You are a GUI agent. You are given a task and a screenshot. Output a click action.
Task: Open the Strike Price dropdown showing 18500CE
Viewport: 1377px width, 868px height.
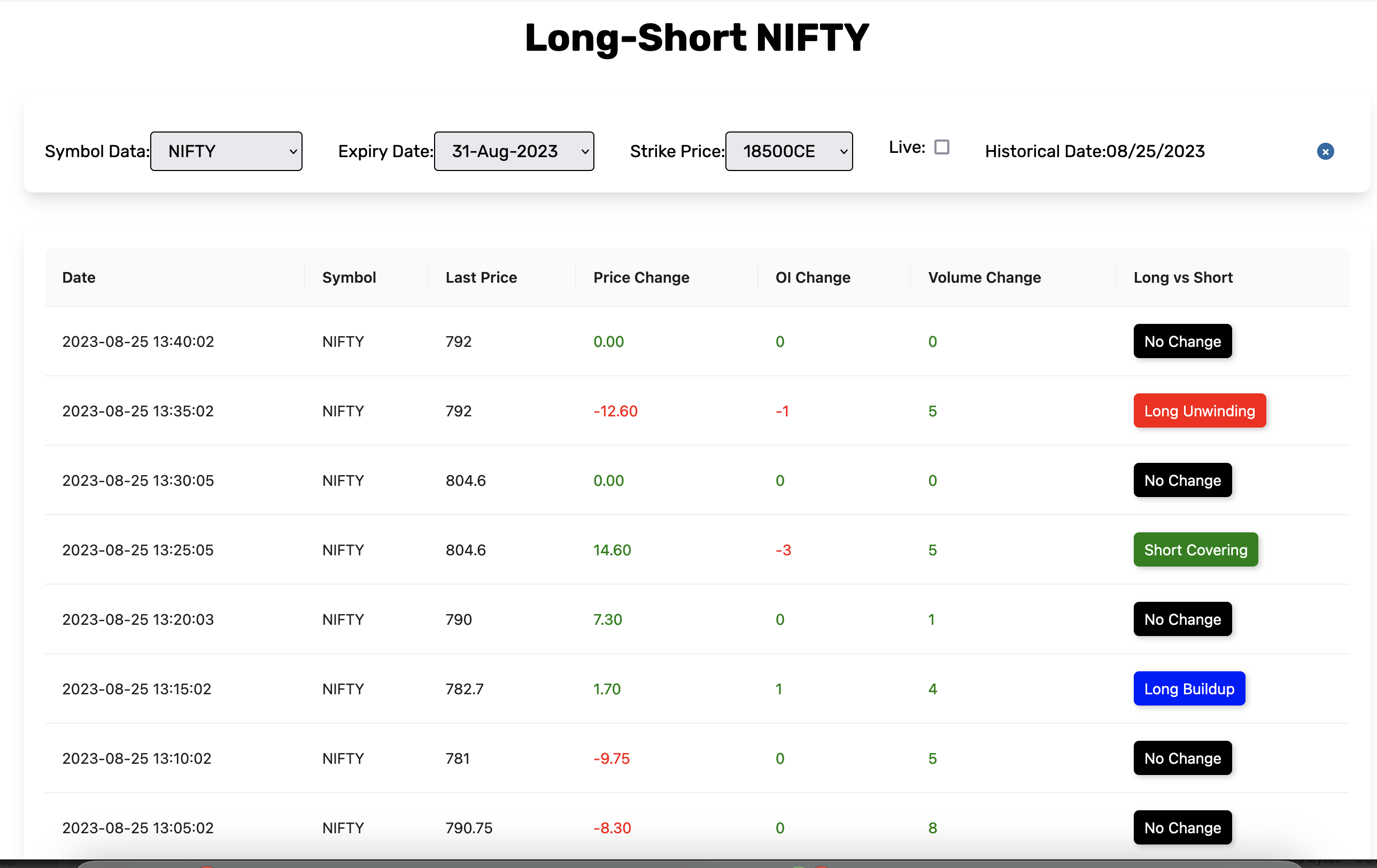788,151
